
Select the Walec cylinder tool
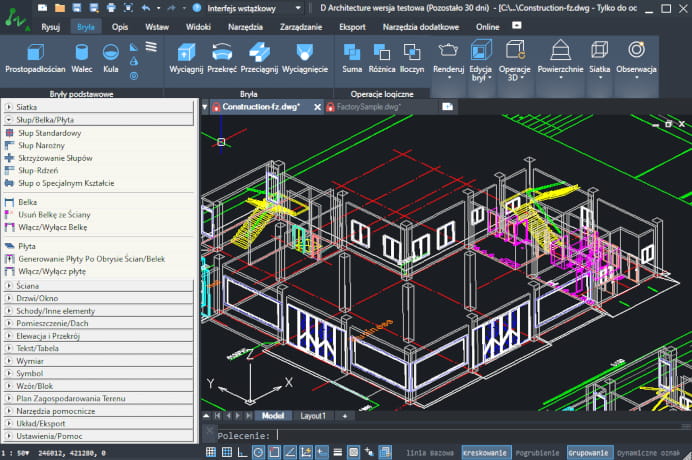click(82, 58)
